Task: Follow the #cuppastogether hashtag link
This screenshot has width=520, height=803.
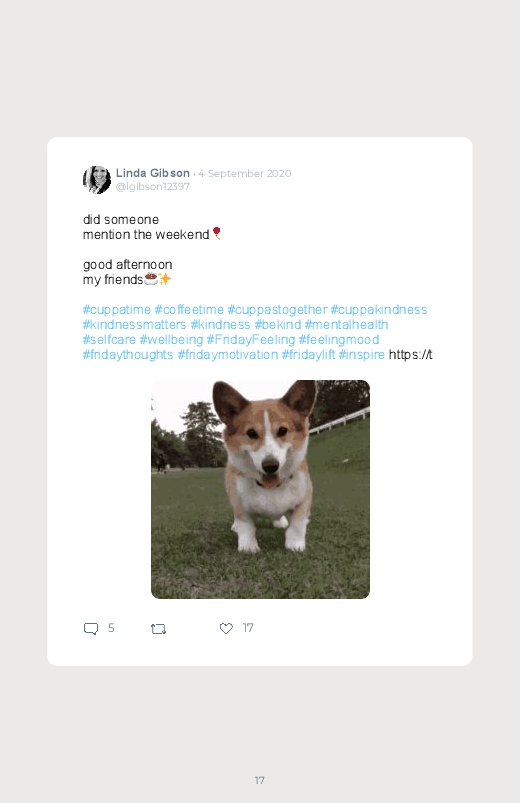Action: [277, 310]
